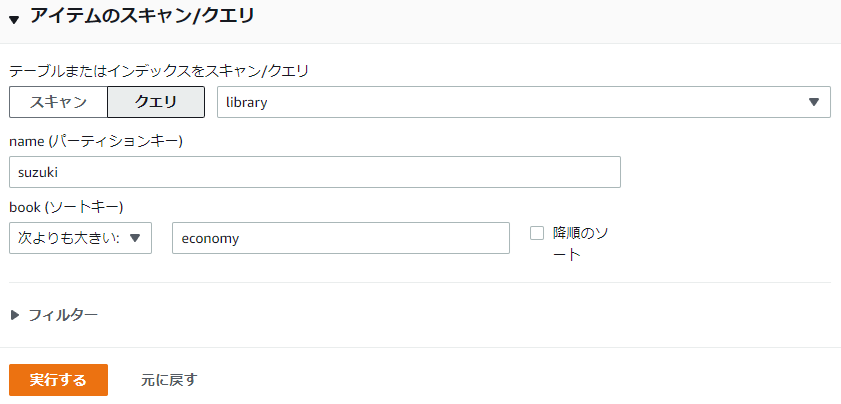Collapse the アイテムのスキャン/クエリ section triangle
The image size is (841, 404).
(14, 18)
